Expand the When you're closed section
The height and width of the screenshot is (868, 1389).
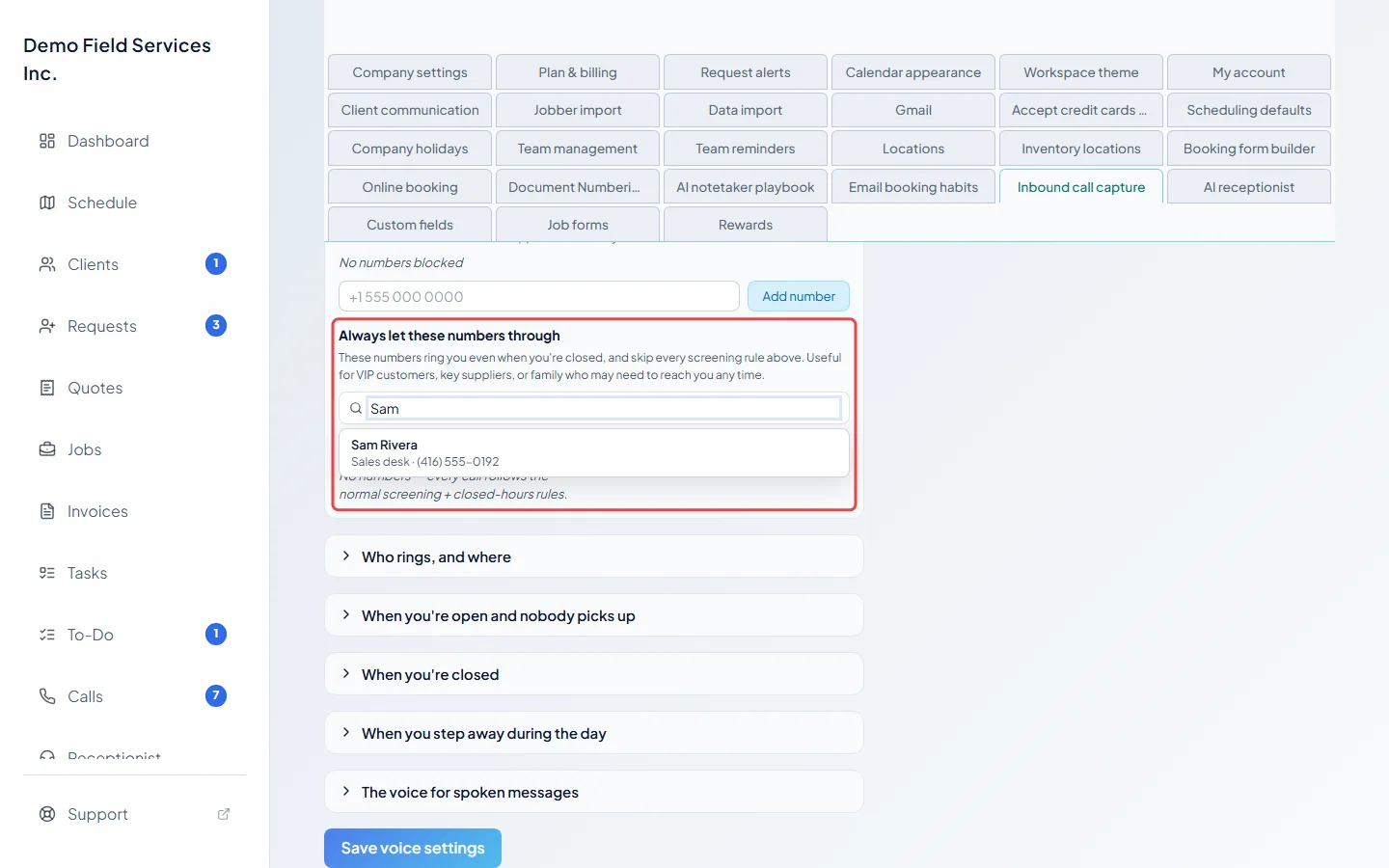pyautogui.click(x=594, y=674)
